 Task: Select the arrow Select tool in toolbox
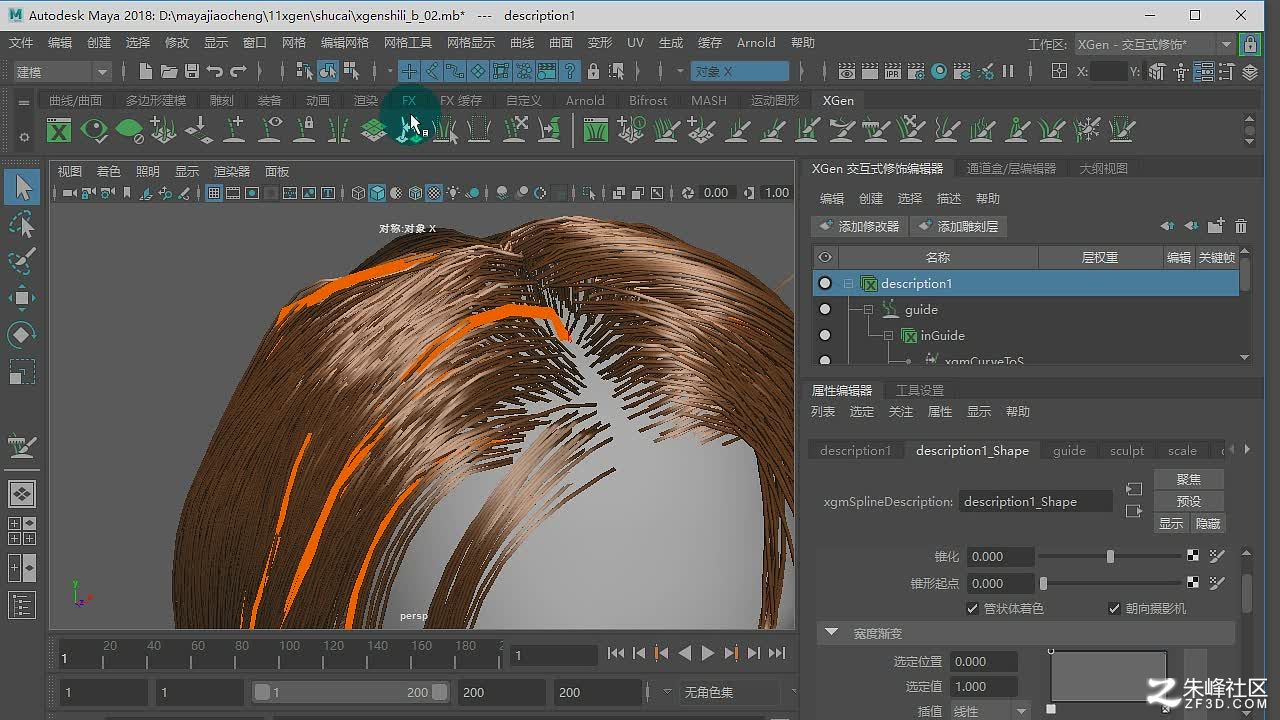pyautogui.click(x=22, y=187)
